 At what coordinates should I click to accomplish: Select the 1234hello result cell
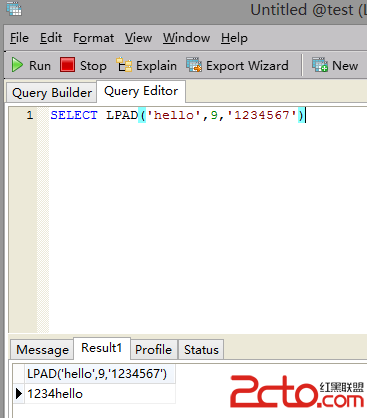99,394
